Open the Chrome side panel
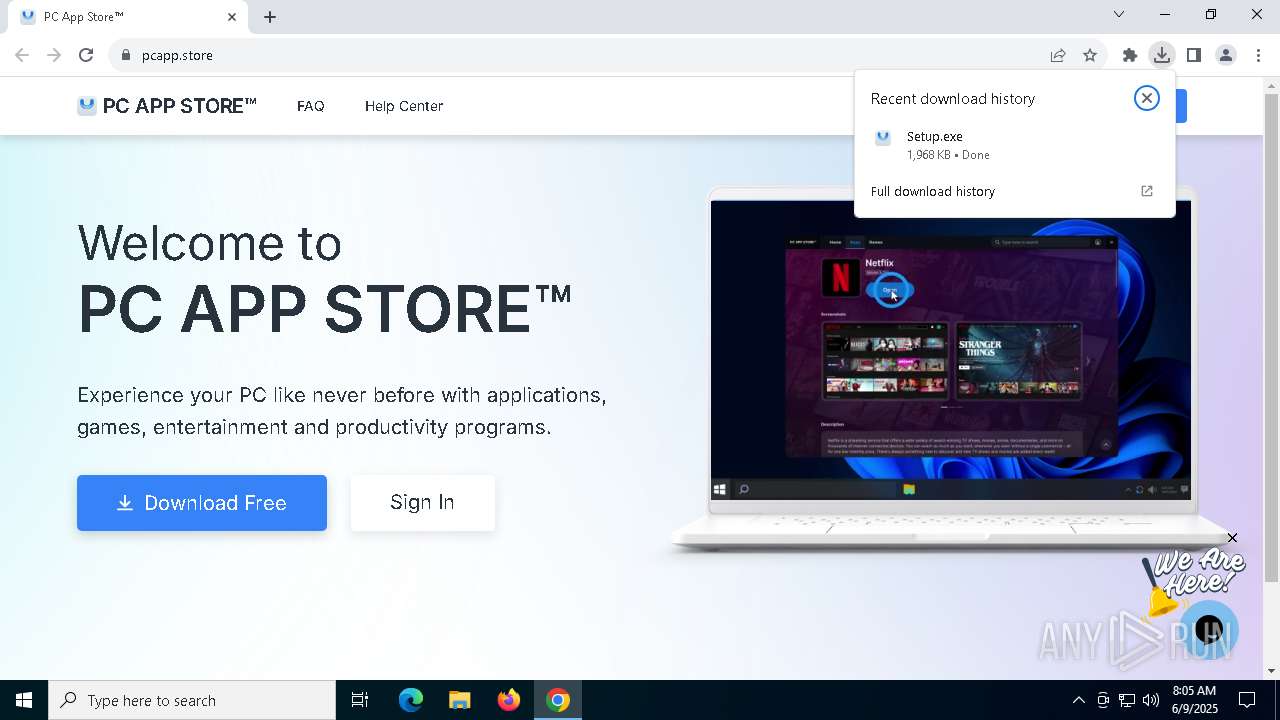 click(1194, 55)
